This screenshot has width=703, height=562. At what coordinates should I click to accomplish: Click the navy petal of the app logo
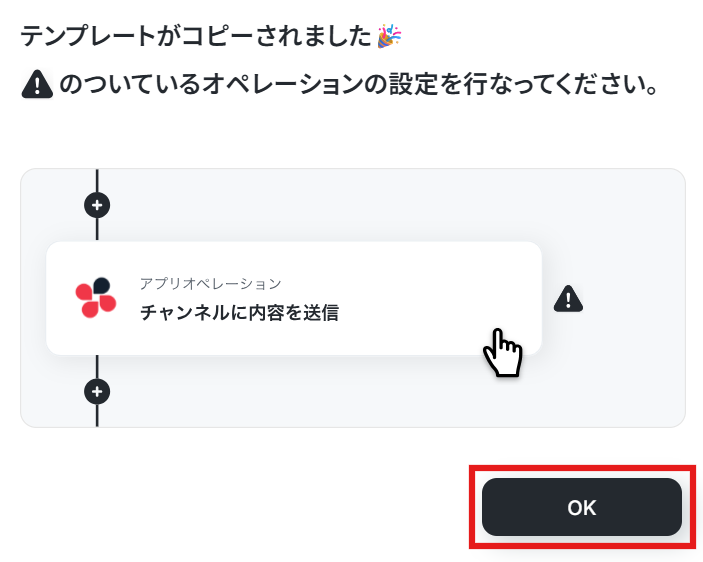pos(102,285)
